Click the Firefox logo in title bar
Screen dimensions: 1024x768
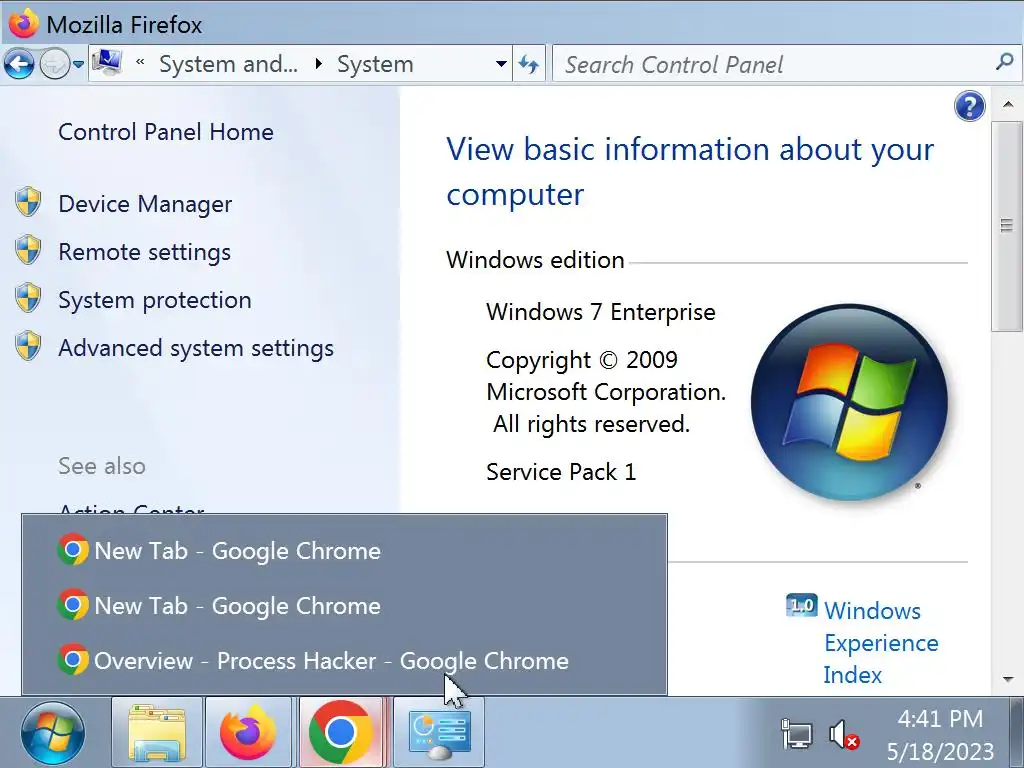click(24, 24)
